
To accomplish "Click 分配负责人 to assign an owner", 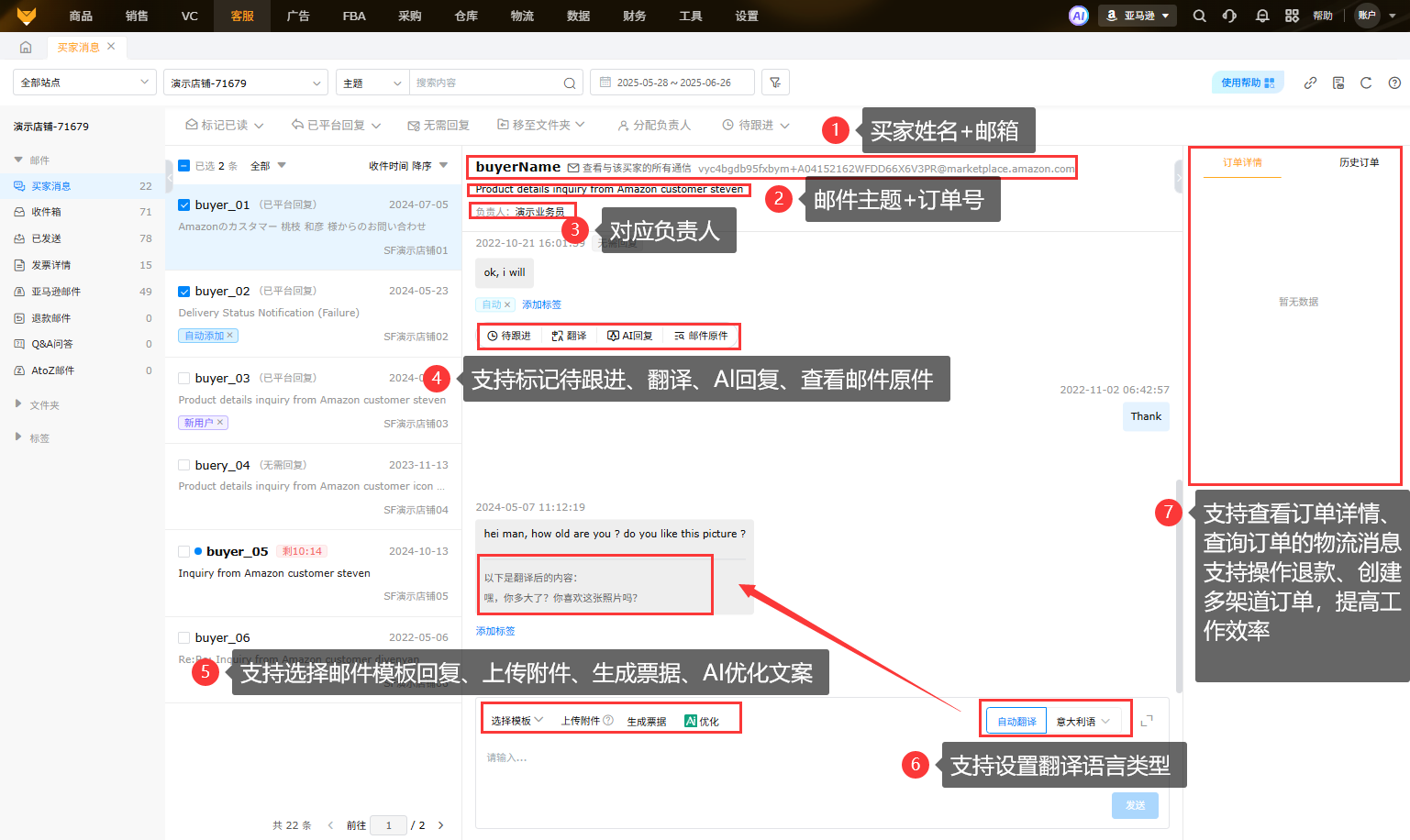I will (x=654, y=126).
